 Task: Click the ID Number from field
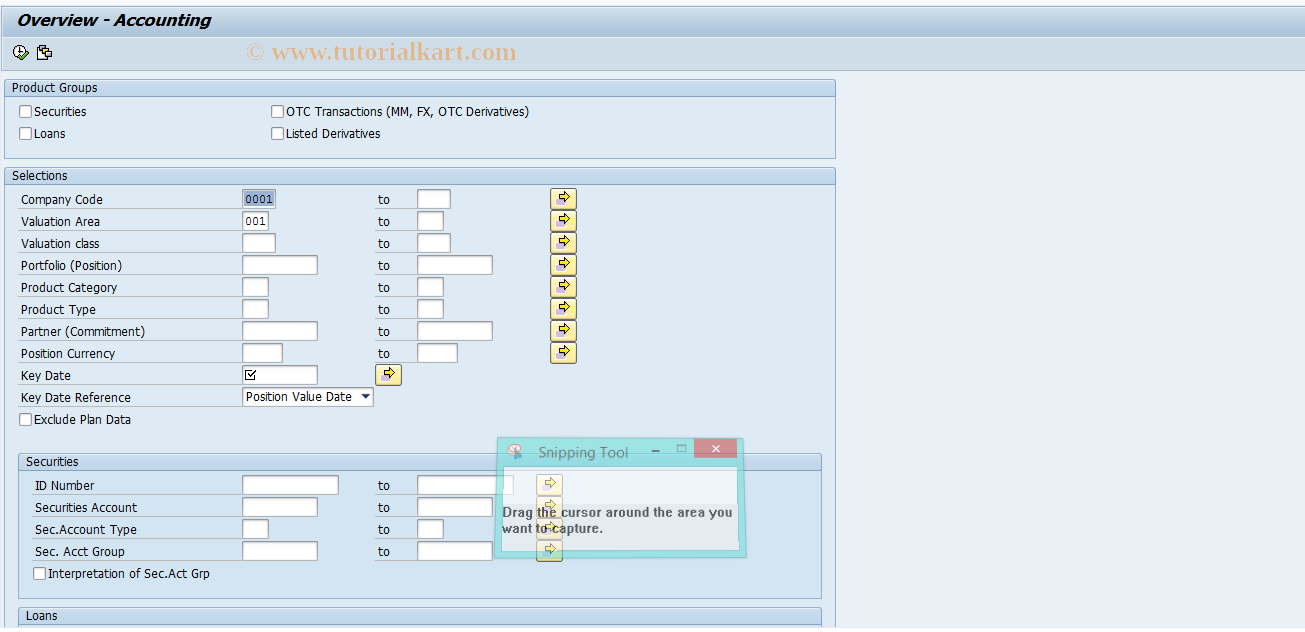tap(290, 485)
